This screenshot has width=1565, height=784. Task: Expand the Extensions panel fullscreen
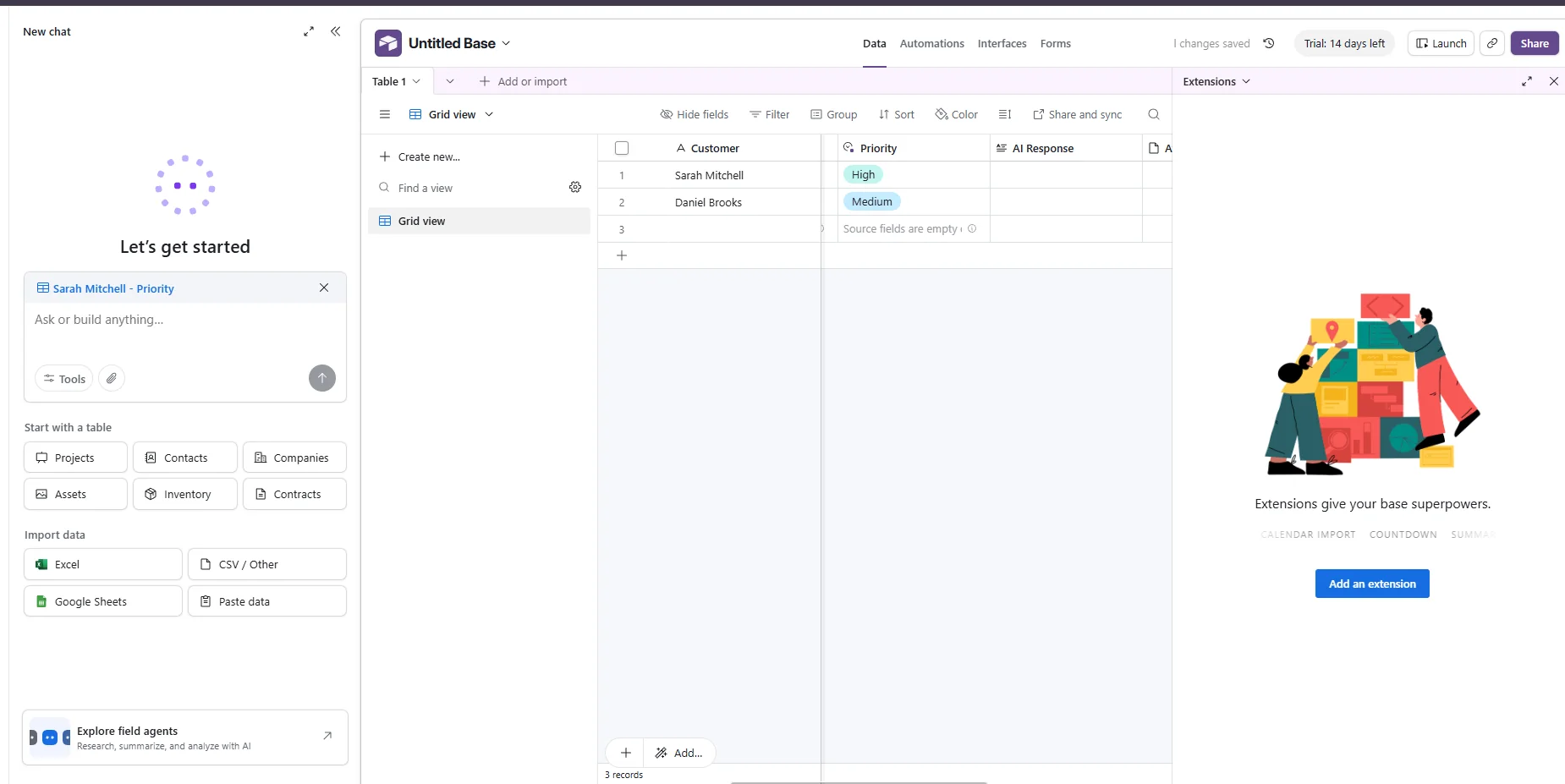point(1527,81)
